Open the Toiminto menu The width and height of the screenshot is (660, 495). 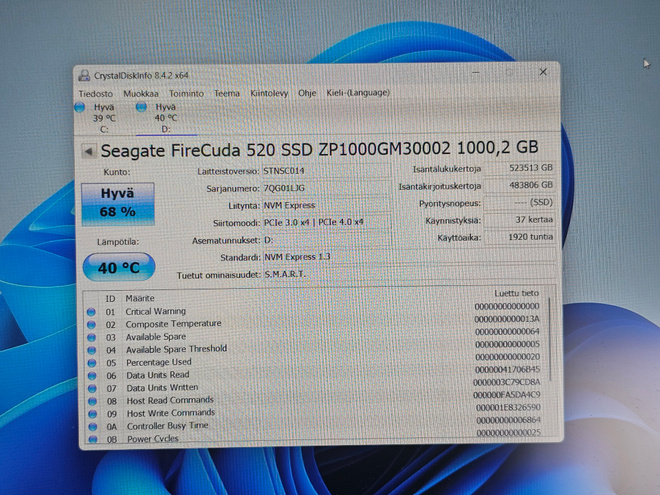pos(186,93)
